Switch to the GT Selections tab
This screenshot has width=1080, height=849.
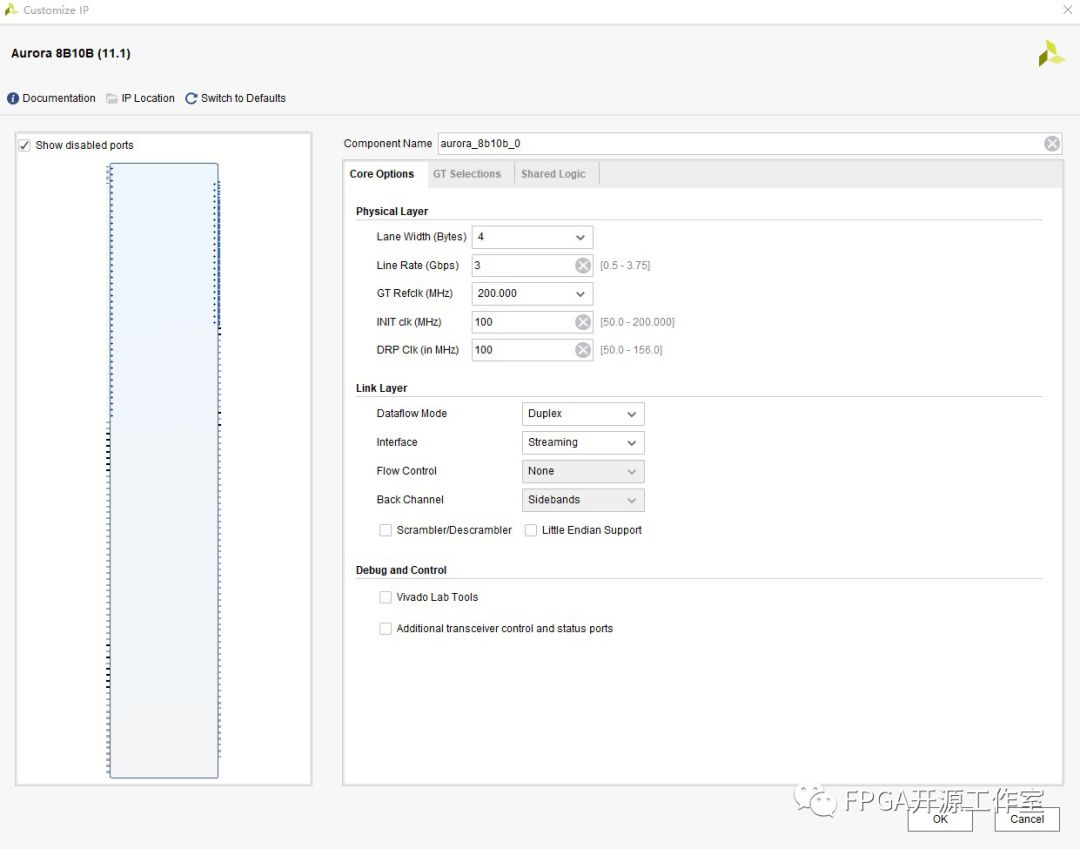click(467, 174)
